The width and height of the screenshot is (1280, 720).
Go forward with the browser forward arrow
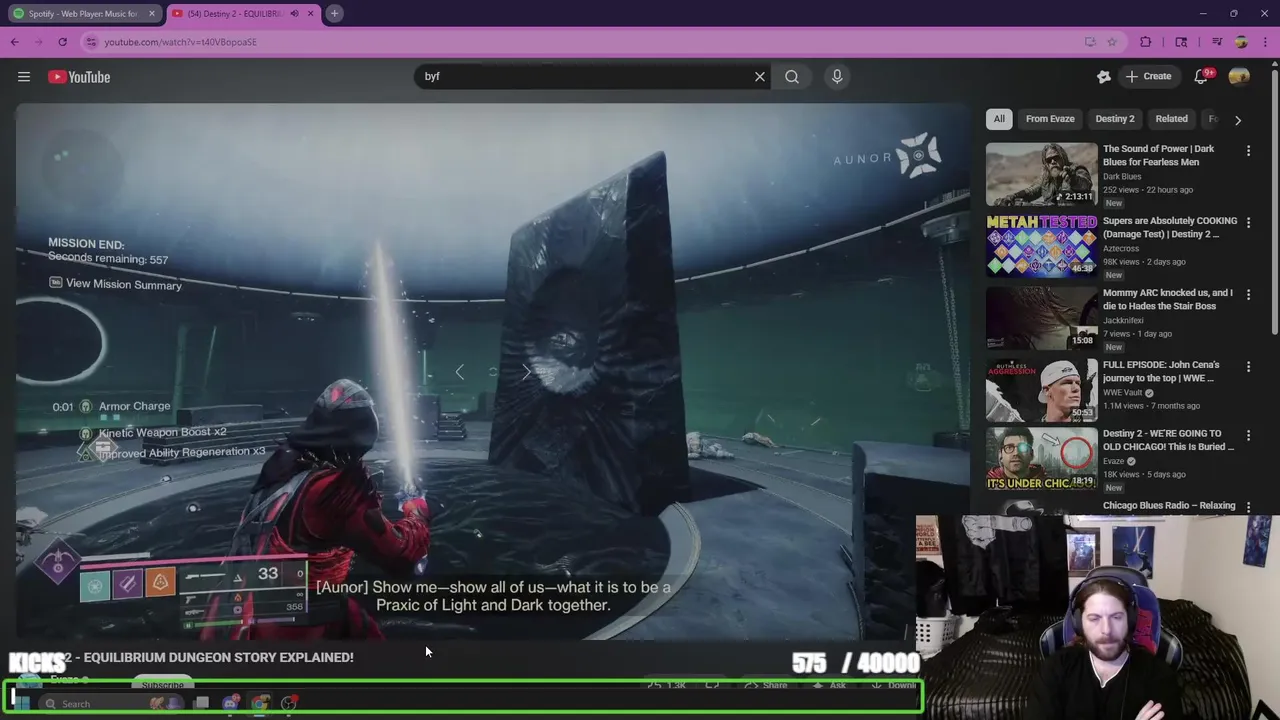[x=39, y=42]
